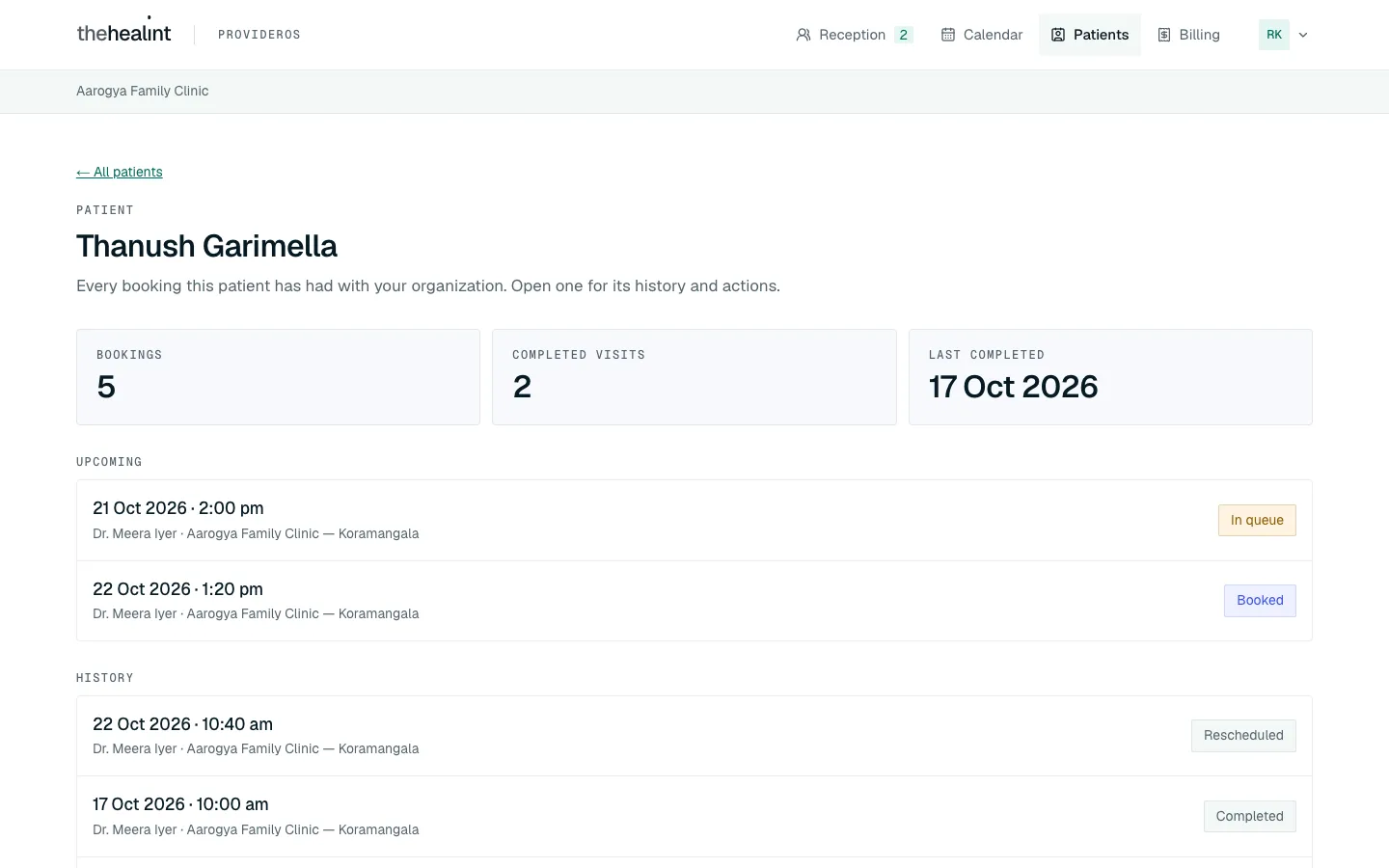The width and height of the screenshot is (1389, 868).
Task: Click the RK user avatar
Action: [x=1274, y=35]
